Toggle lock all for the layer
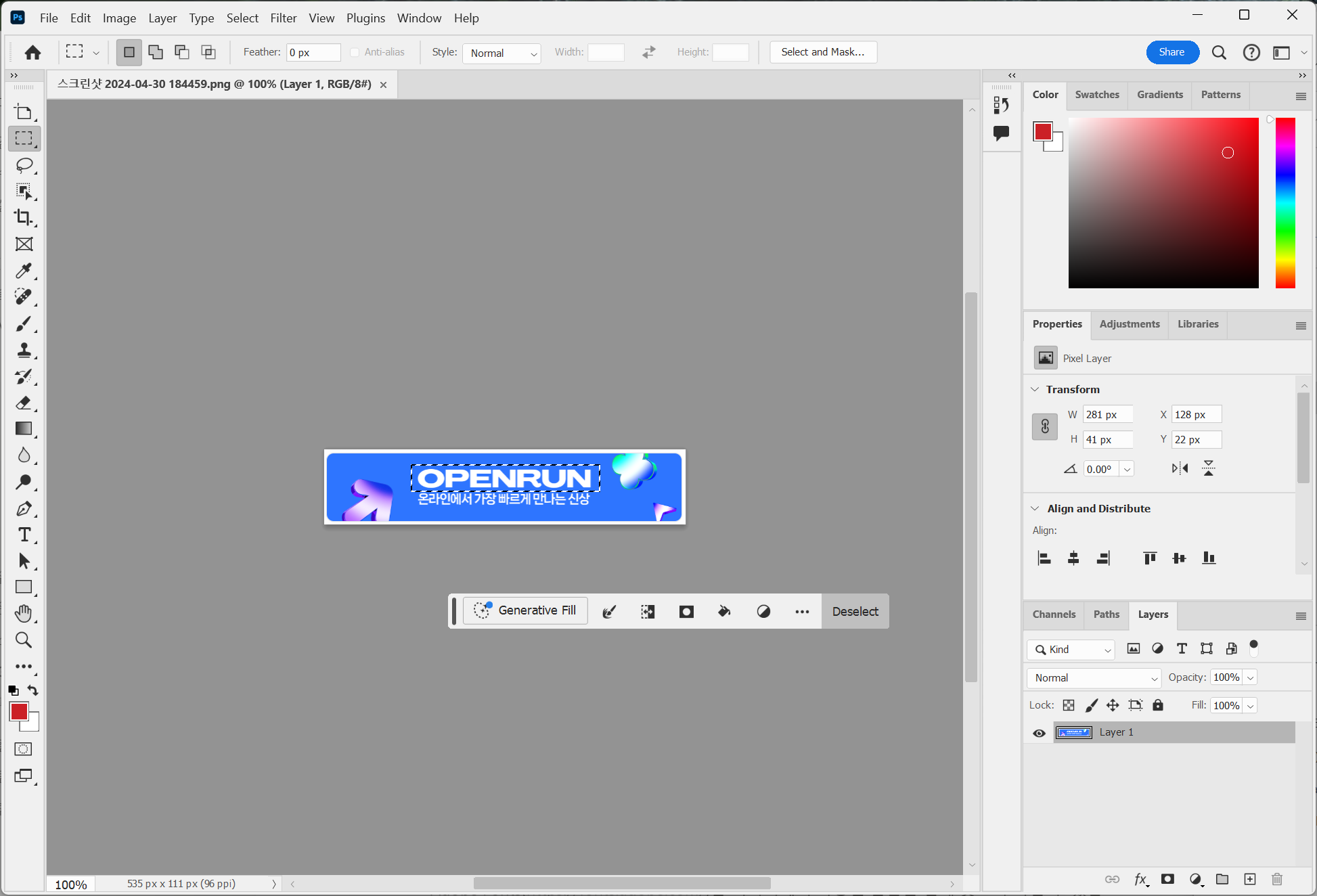Screen dimensions: 1317x896 click(1158, 705)
